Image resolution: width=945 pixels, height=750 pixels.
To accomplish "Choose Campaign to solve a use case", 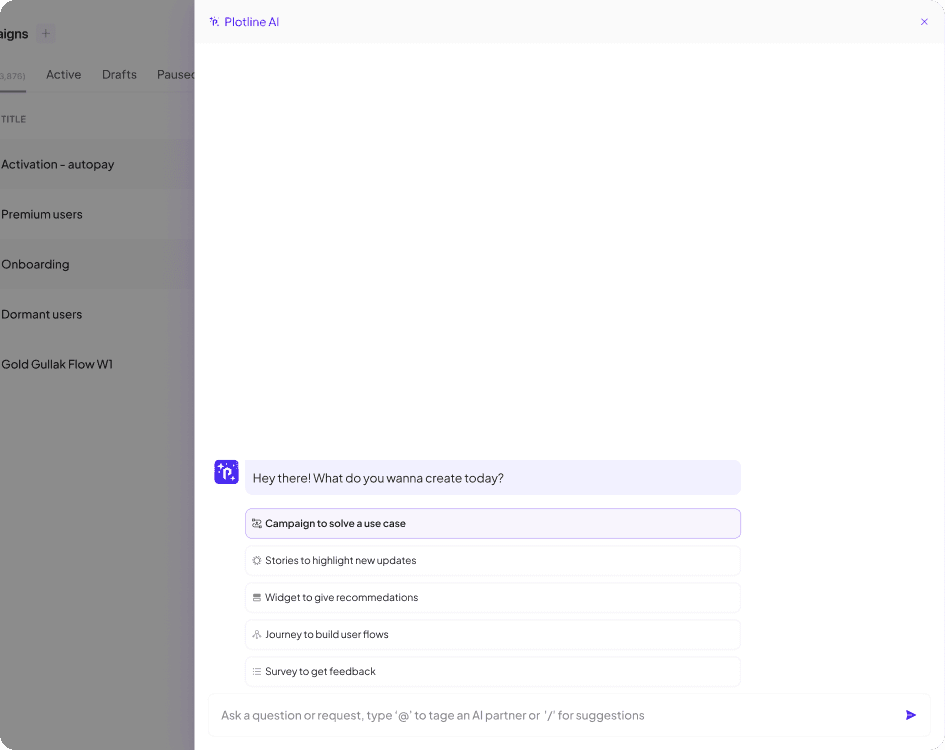I will click(492, 523).
